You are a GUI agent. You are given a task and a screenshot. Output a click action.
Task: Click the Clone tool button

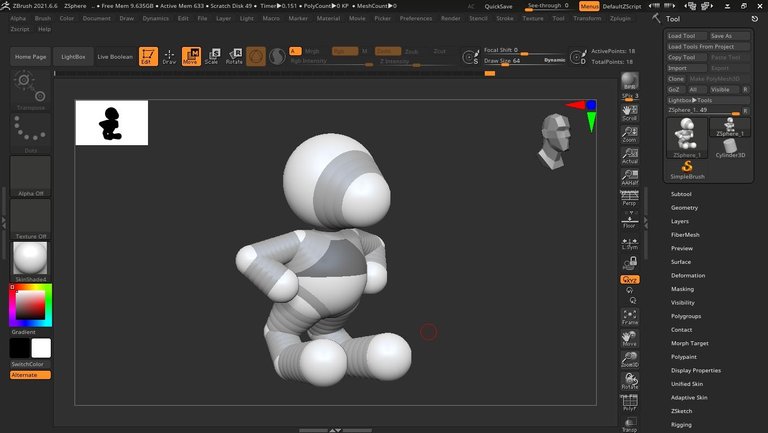(675, 79)
